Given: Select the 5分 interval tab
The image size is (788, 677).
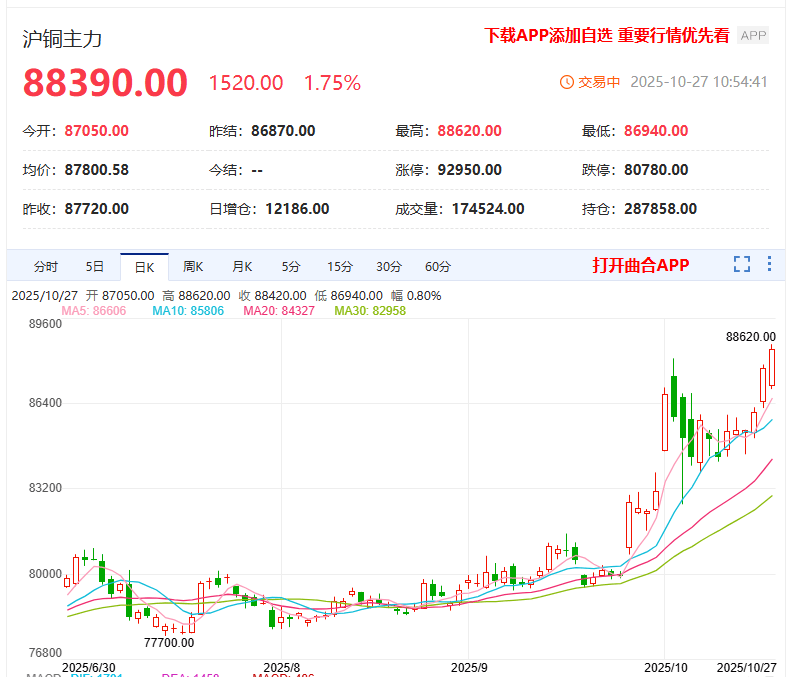Looking at the screenshot, I should pyautogui.click(x=290, y=267).
